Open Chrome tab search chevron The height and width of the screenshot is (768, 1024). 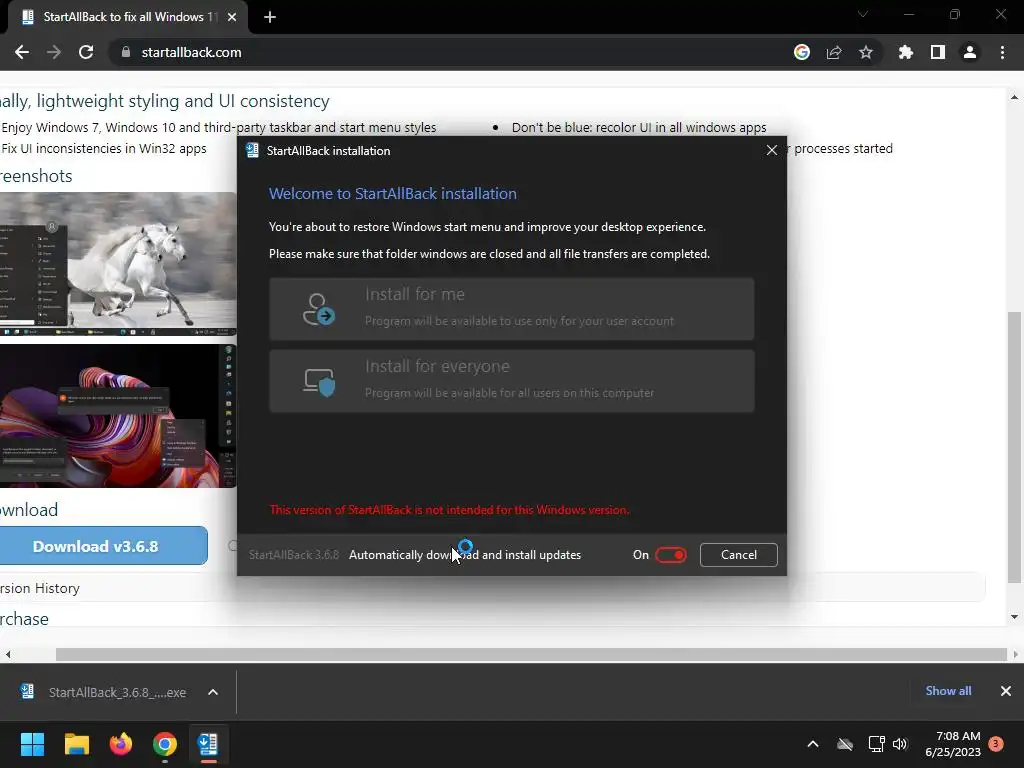point(863,14)
